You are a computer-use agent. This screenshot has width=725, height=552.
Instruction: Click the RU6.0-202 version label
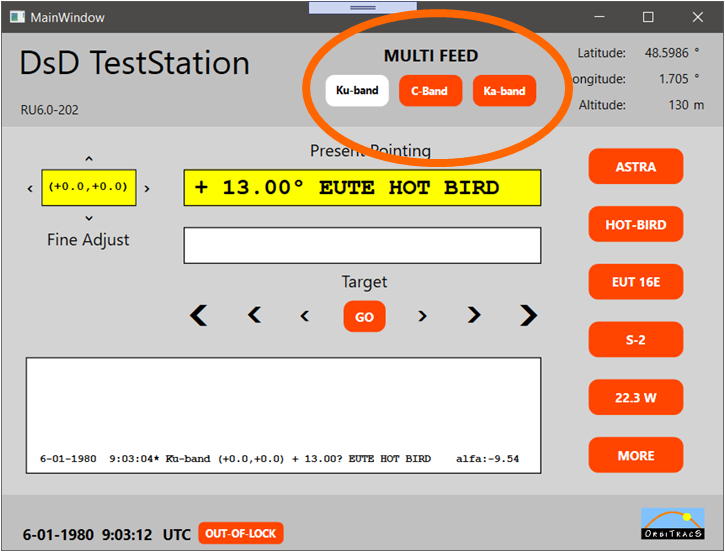(x=49, y=110)
